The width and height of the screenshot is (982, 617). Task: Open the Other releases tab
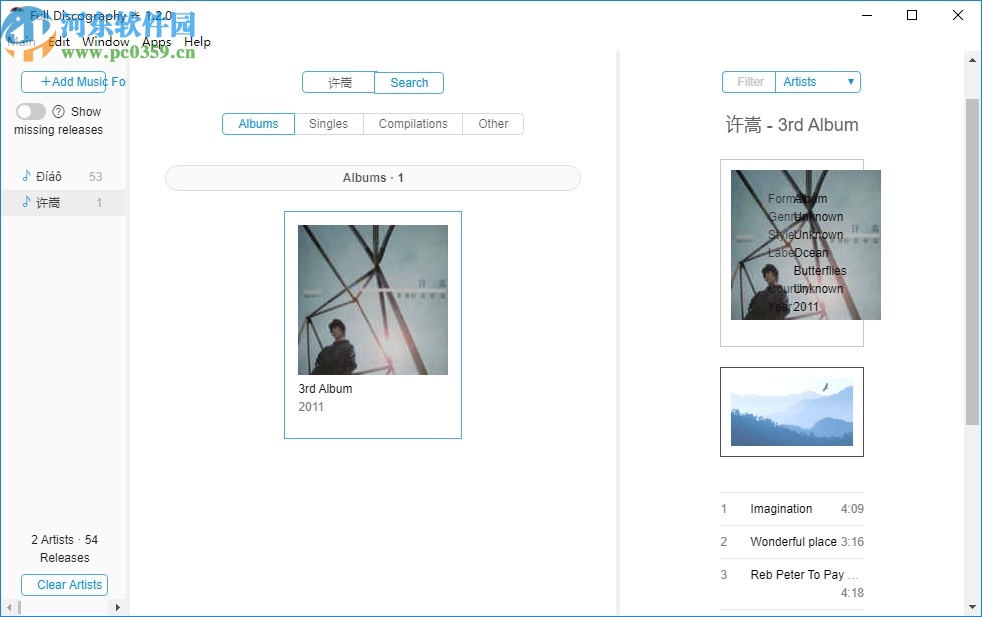click(x=493, y=123)
